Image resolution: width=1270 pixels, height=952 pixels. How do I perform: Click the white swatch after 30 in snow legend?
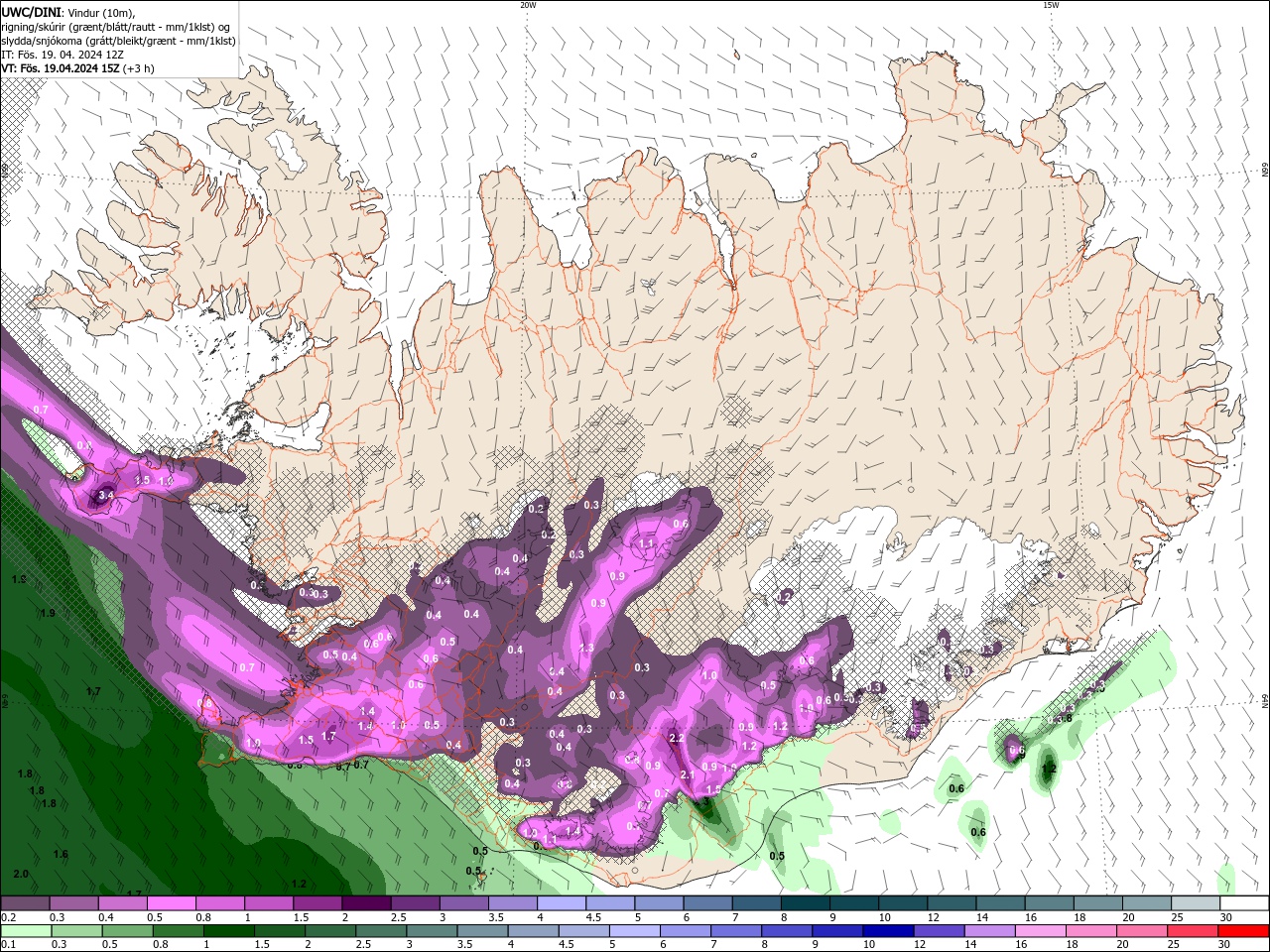point(1244,903)
